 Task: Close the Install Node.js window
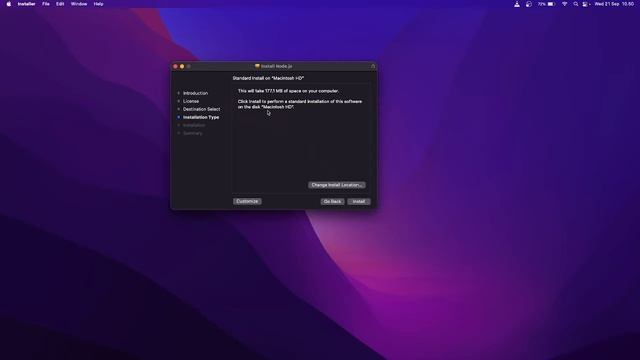pos(176,66)
